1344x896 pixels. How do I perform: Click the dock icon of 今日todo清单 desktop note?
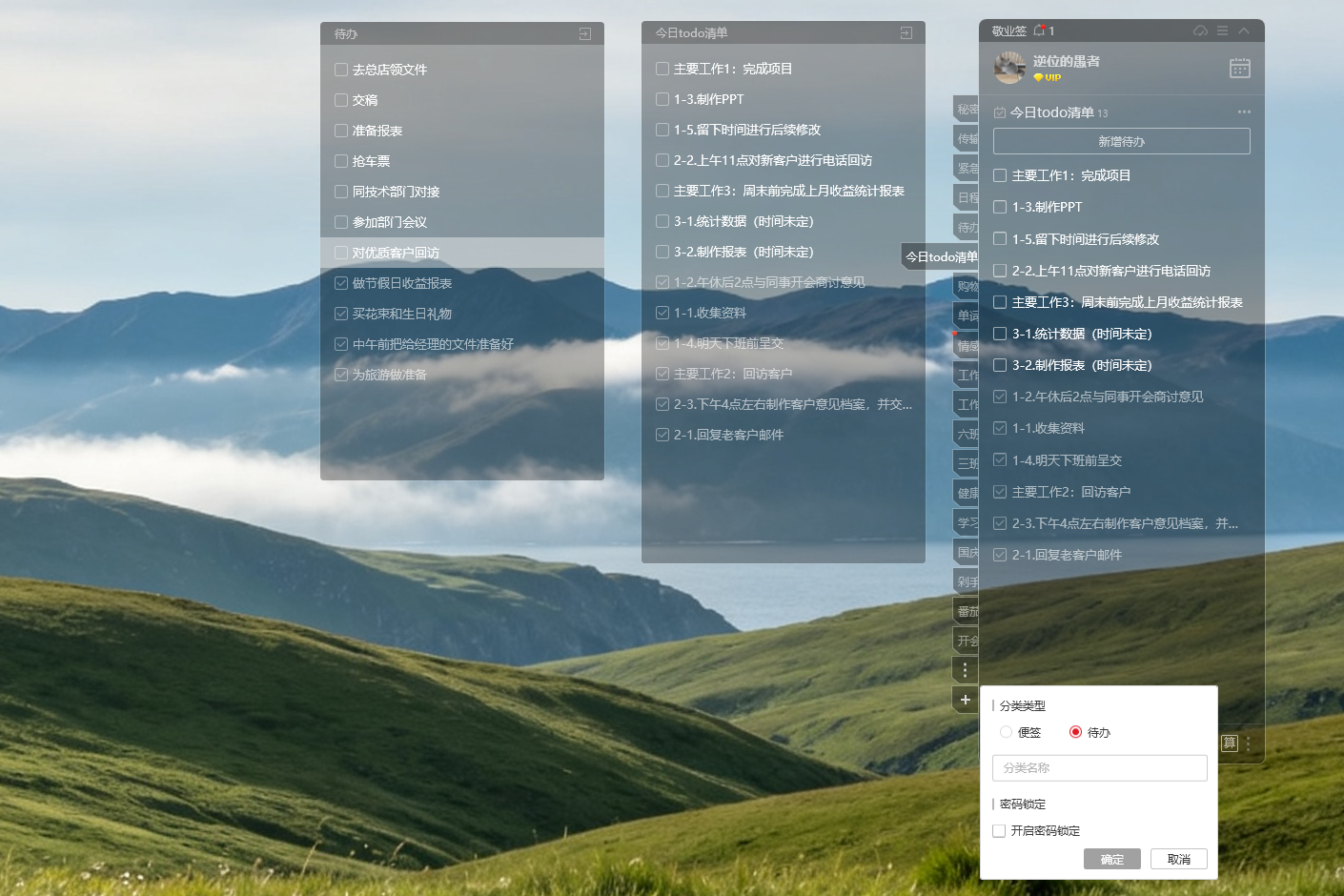click(906, 32)
